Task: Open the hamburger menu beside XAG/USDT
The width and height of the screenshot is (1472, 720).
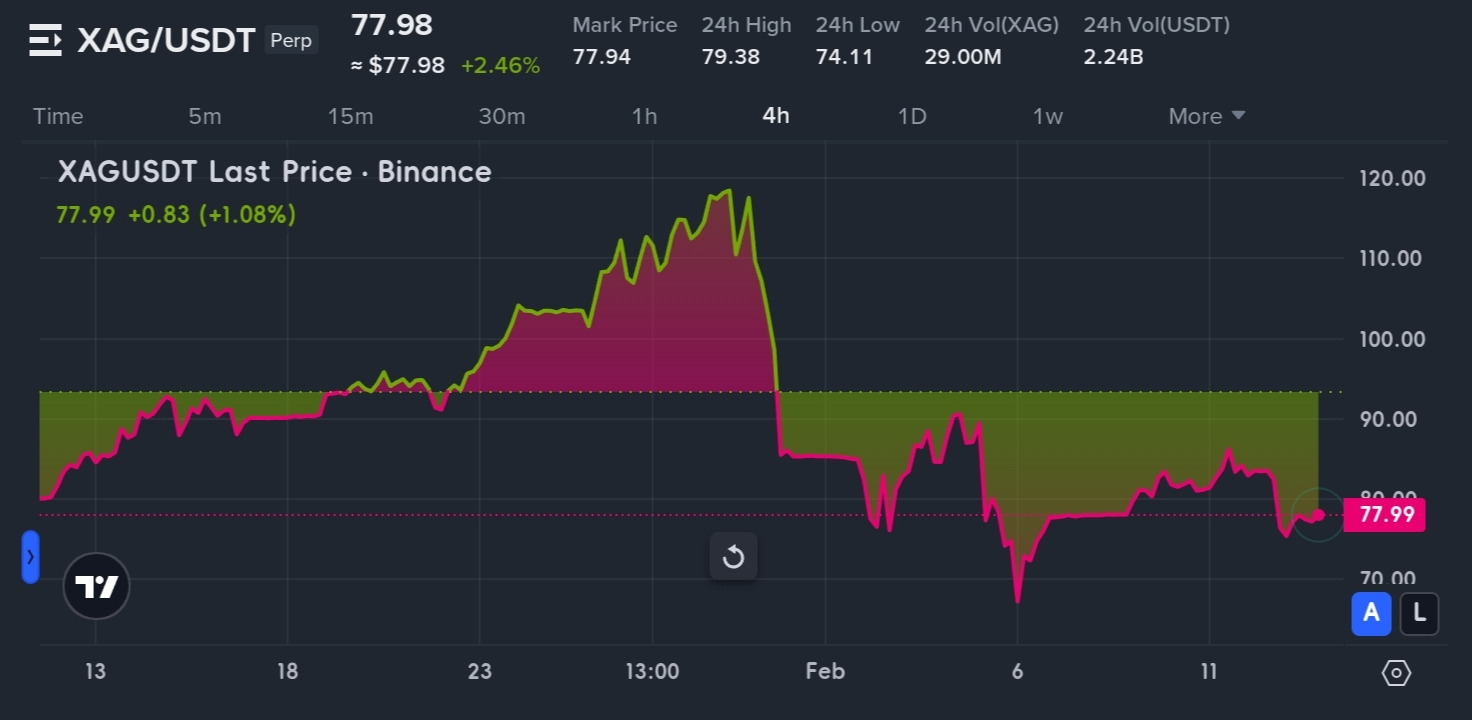Action: tap(46, 40)
